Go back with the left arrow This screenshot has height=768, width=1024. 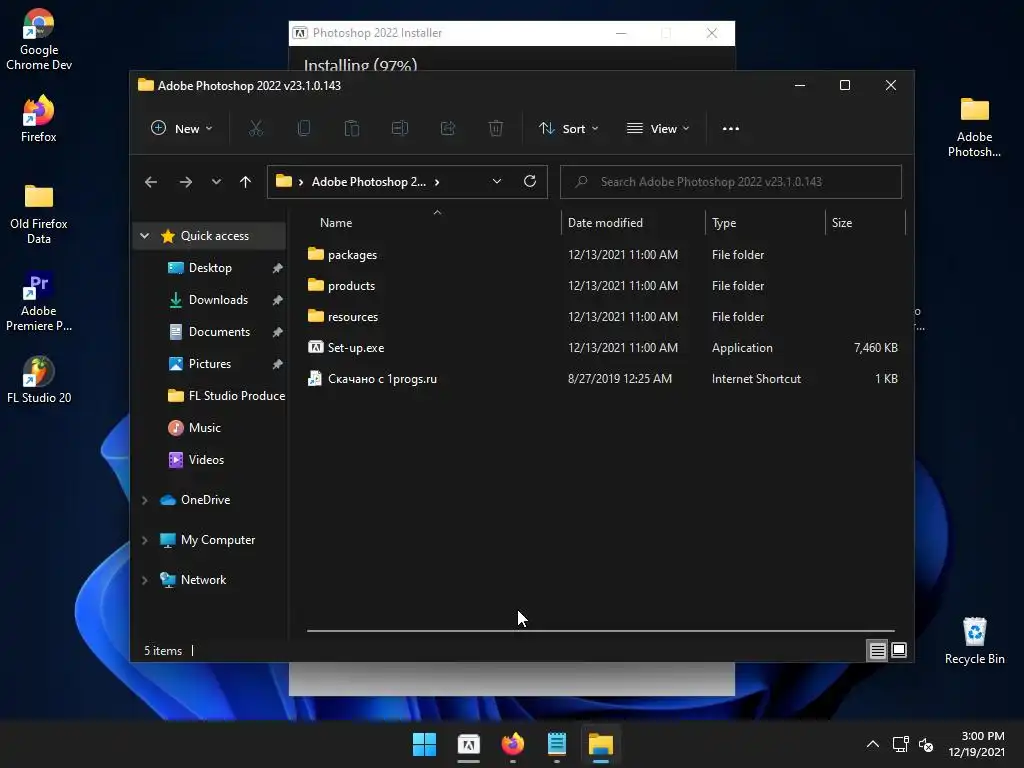coord(151,182)
